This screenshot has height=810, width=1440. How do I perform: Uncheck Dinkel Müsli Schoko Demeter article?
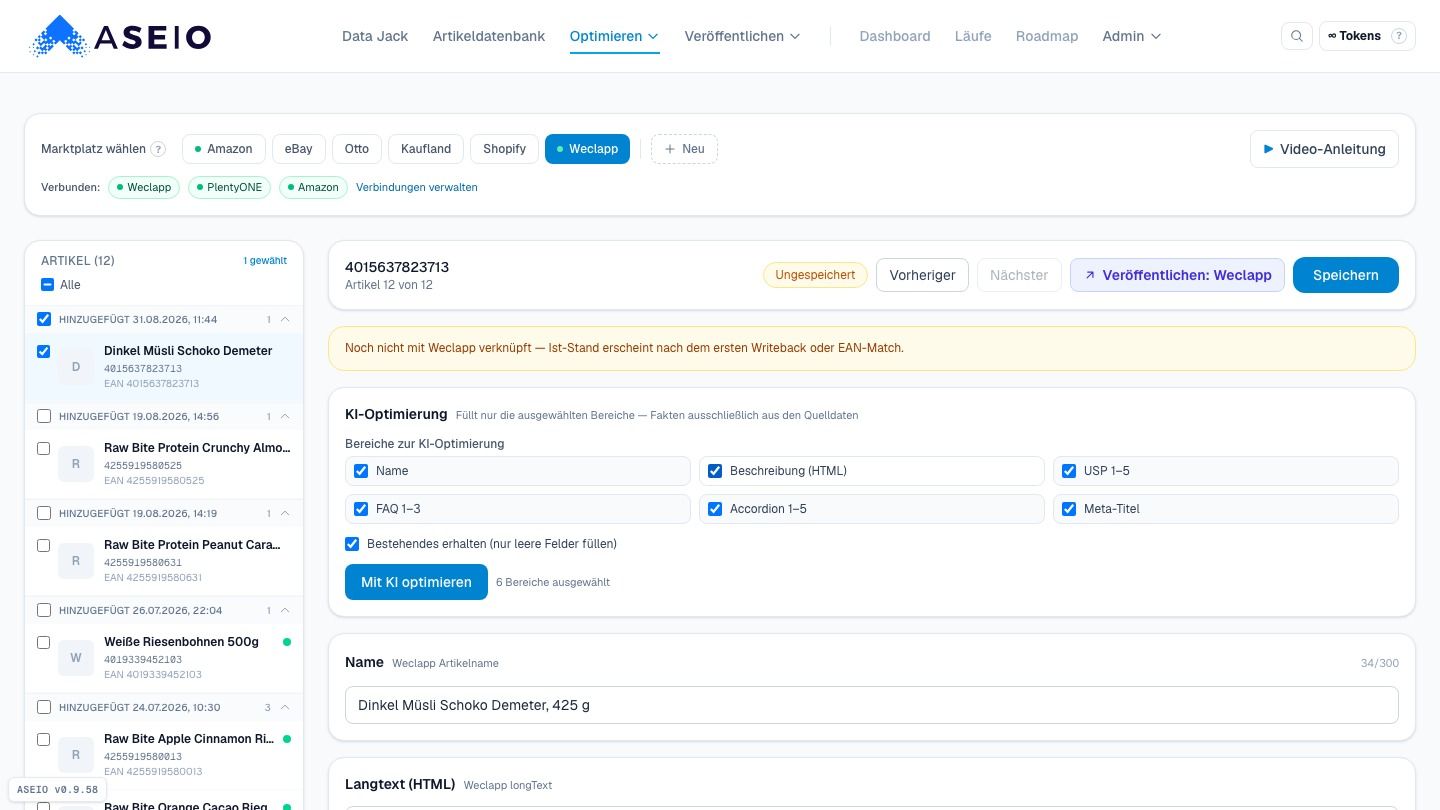pos(44,351)
